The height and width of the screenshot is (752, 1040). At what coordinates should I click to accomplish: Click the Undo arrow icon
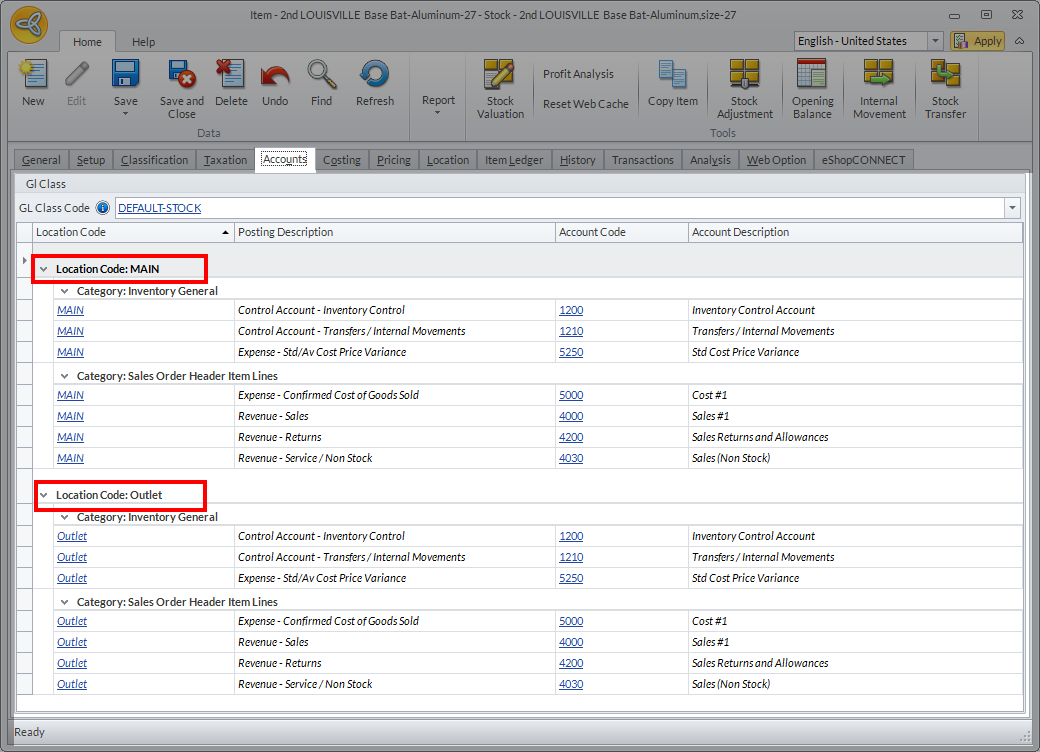point(275,76)
